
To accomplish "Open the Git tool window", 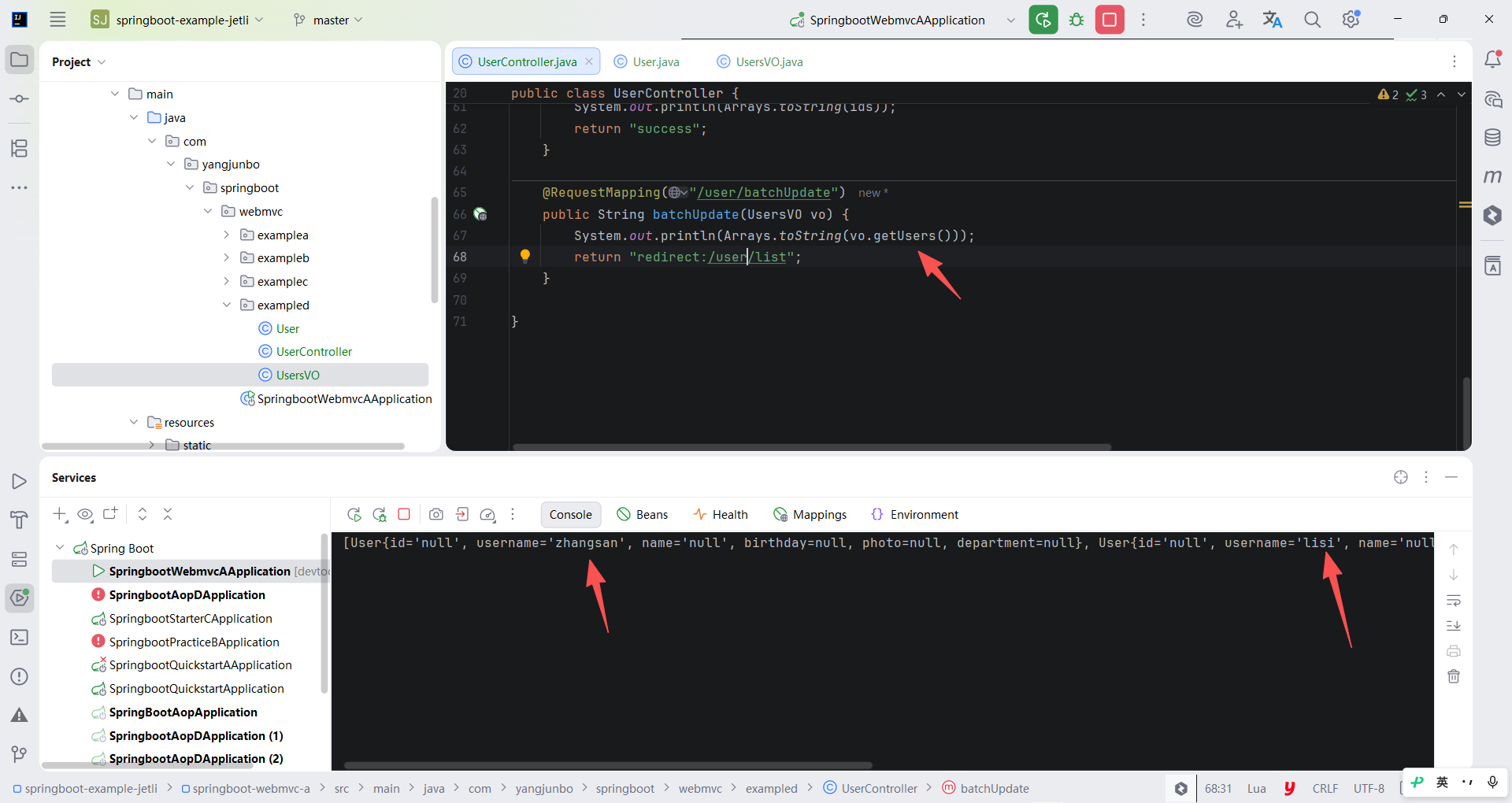I will point(20,754).
